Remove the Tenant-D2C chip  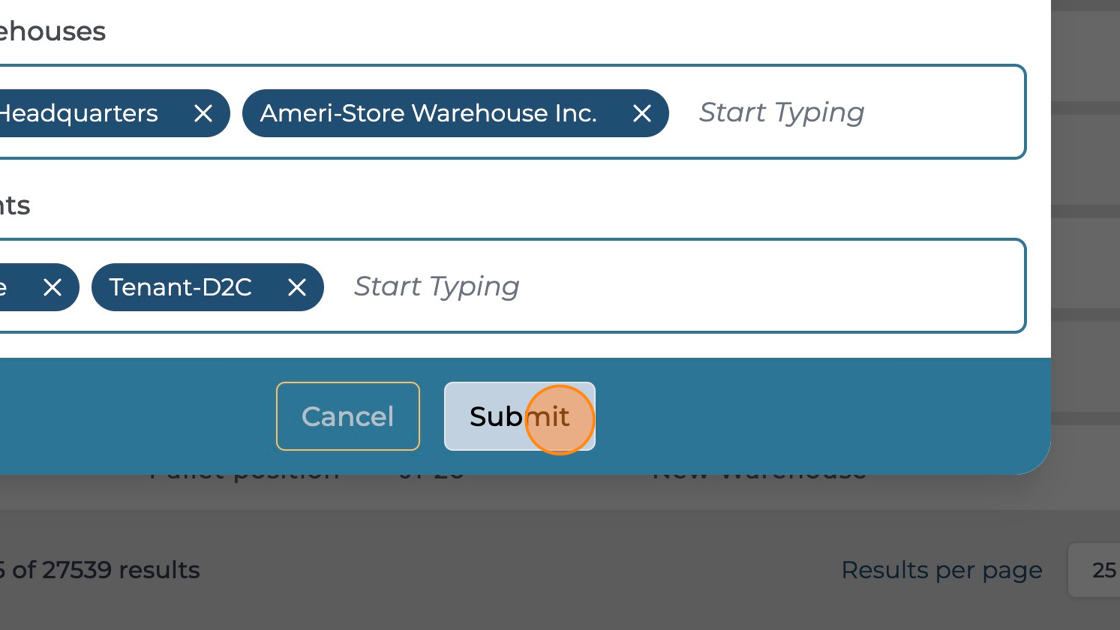click(297, 288)
